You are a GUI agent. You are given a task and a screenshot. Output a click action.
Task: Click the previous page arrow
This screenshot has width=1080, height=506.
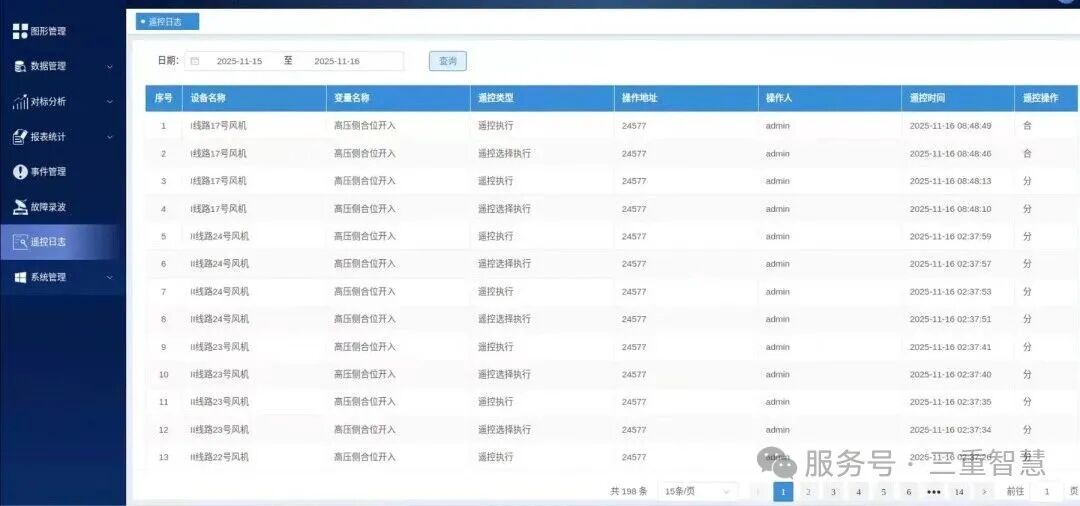coord(758,492)
